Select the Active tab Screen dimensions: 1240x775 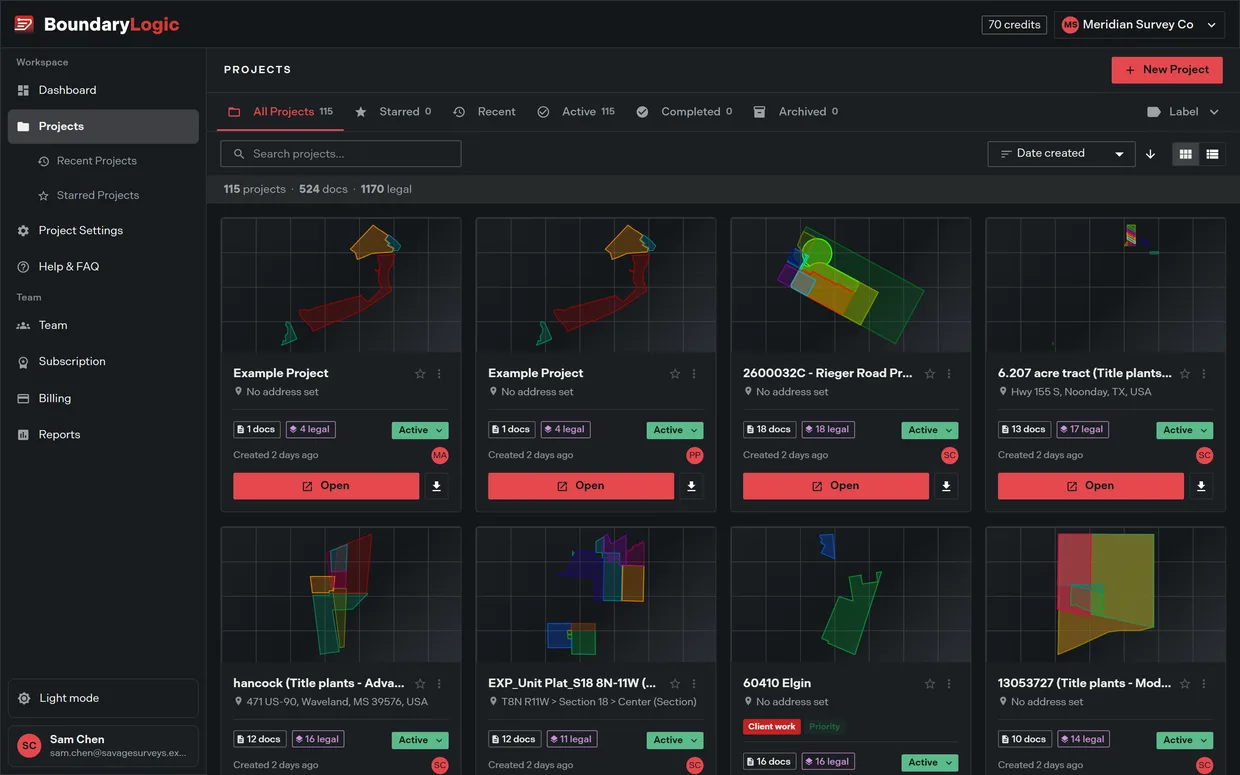click(576, 112)
